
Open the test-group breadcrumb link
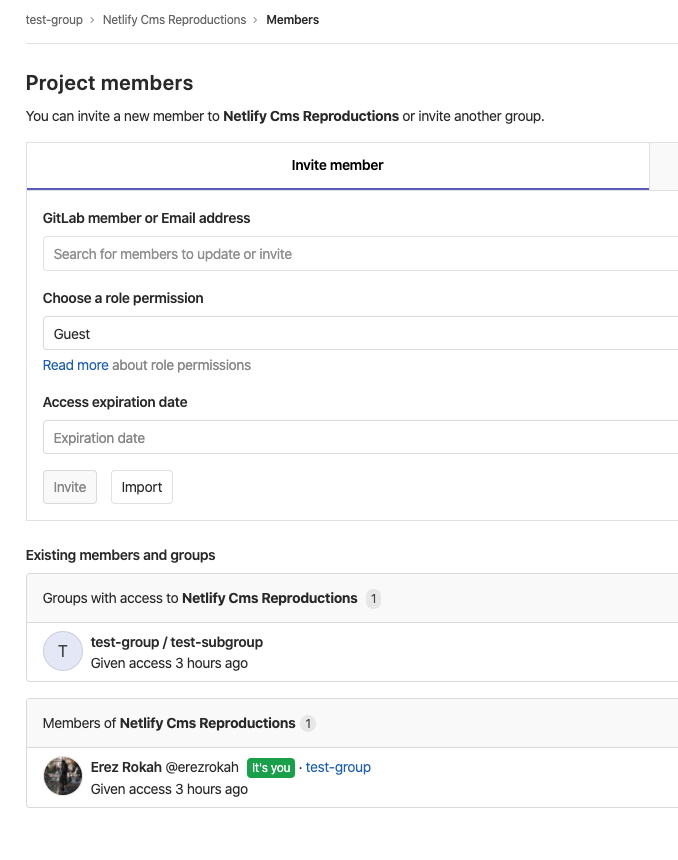coord(54,20)
